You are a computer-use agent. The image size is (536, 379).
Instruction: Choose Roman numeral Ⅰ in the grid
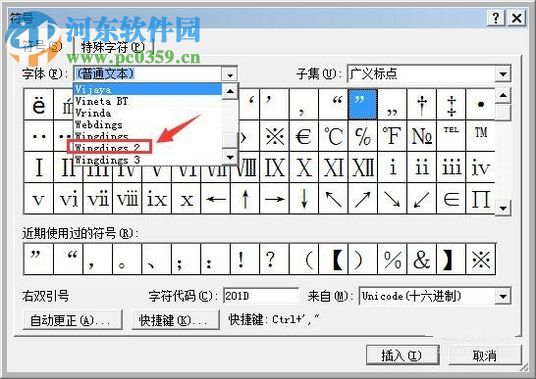39,167
